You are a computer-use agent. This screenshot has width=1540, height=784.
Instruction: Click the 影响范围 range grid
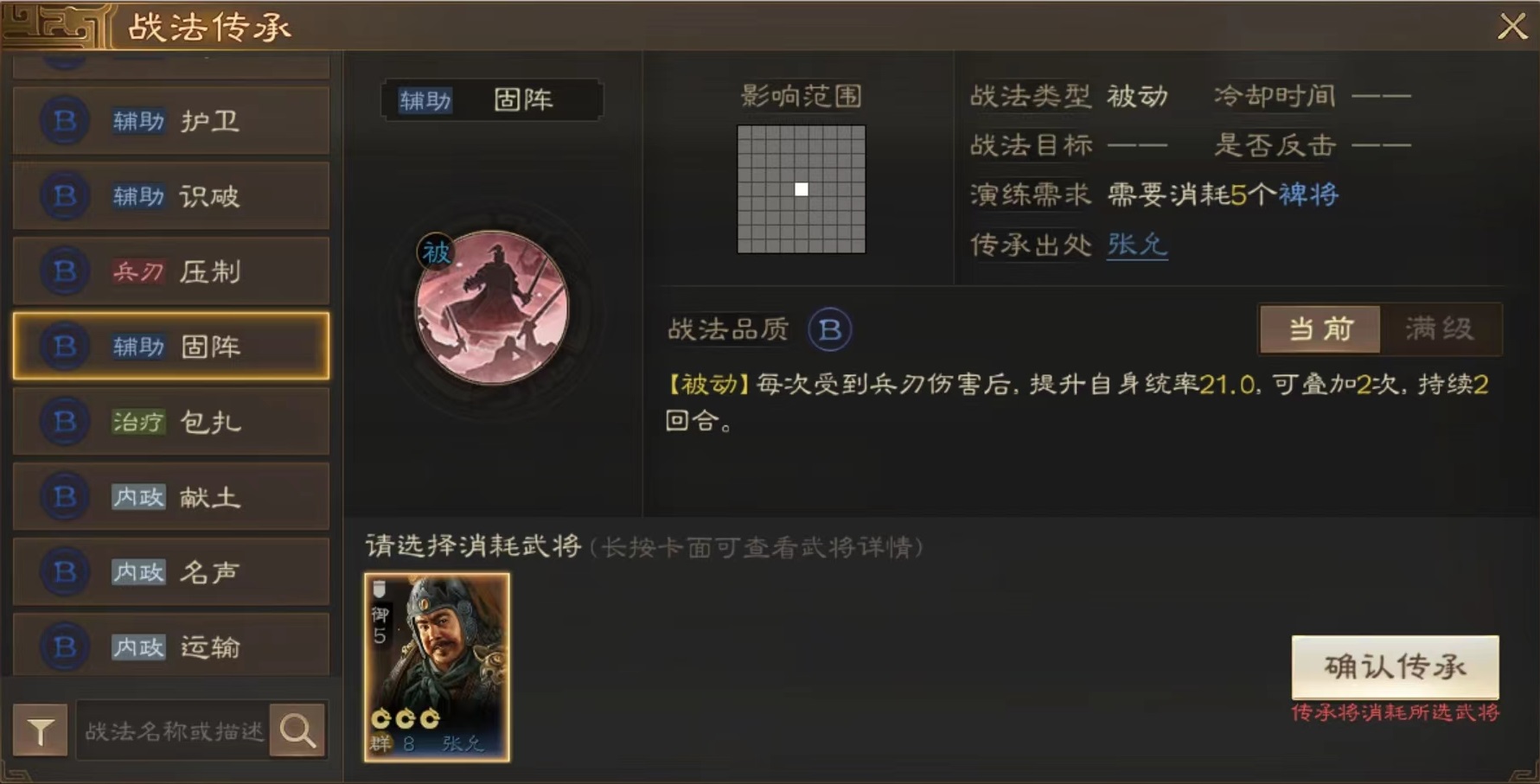point(802,189)
